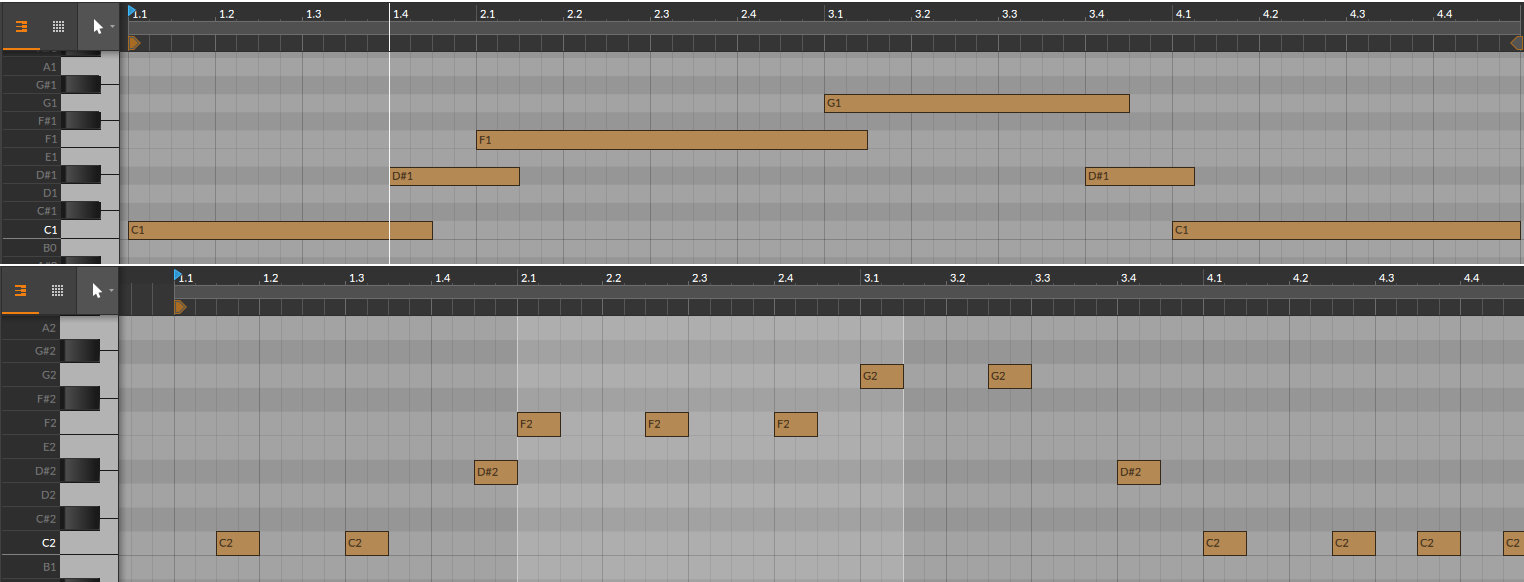Click 3.1 on the upper timeline ruler
This screenshot has height=582, width=1524.
(835, 14)
